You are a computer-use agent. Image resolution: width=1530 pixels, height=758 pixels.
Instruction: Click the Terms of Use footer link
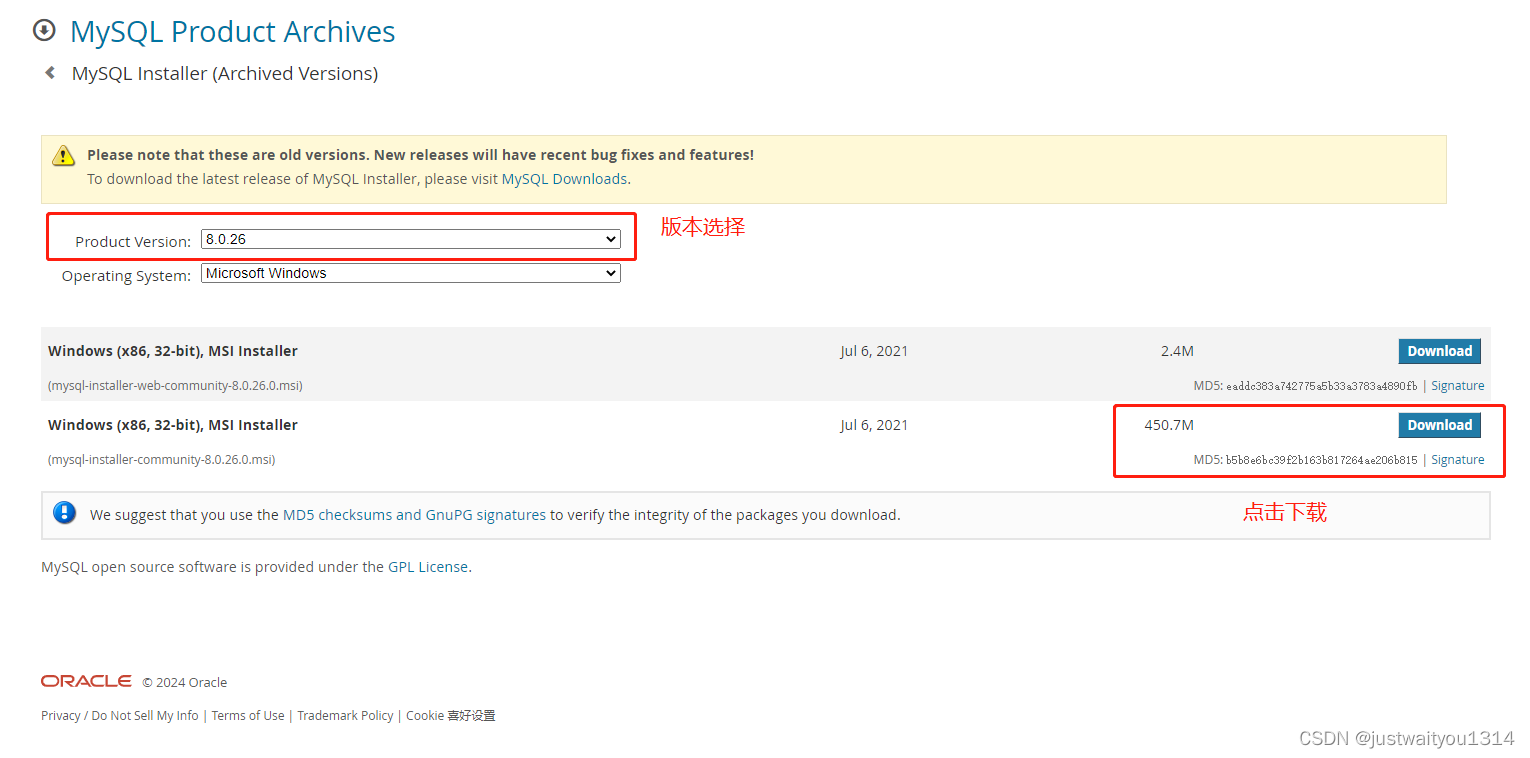coord(248,715)
